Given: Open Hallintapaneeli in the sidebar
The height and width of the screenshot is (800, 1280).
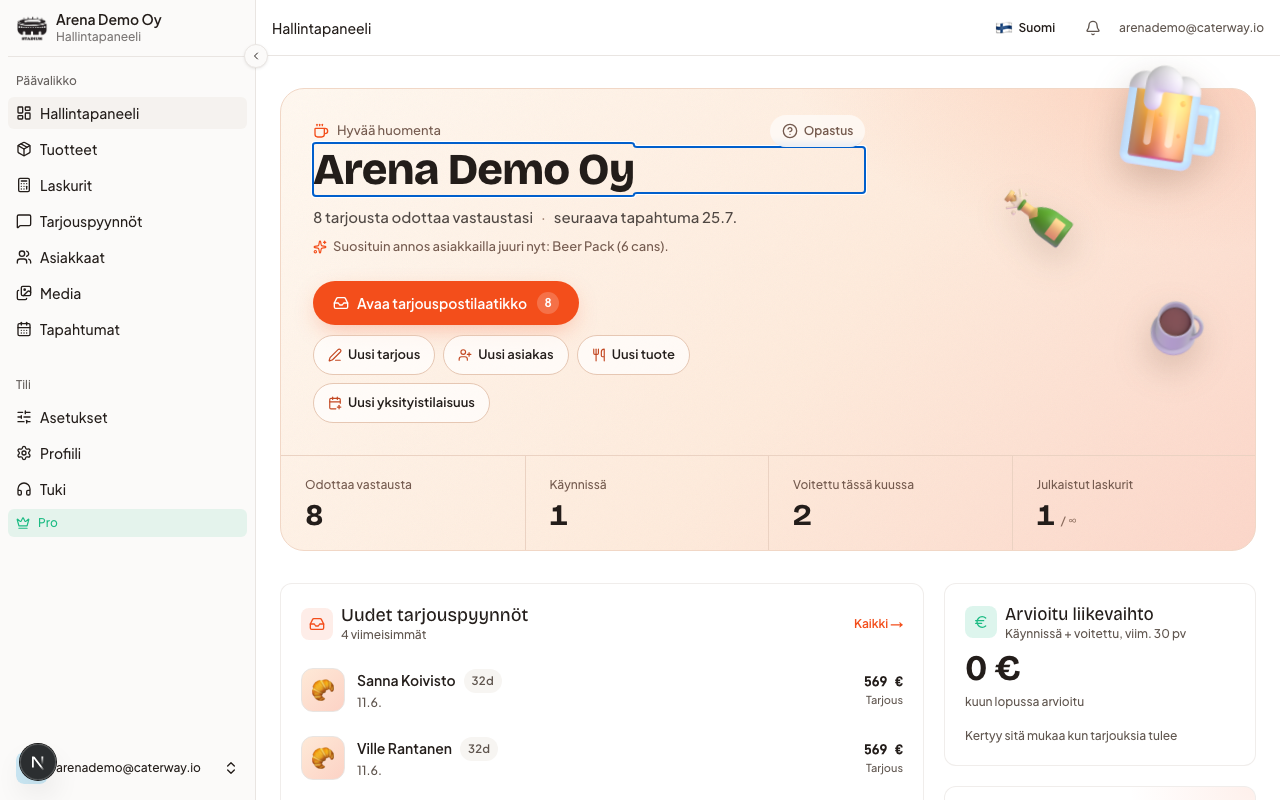Looking at the screenshot, I should pyautogui.click(x=127, y=113).
